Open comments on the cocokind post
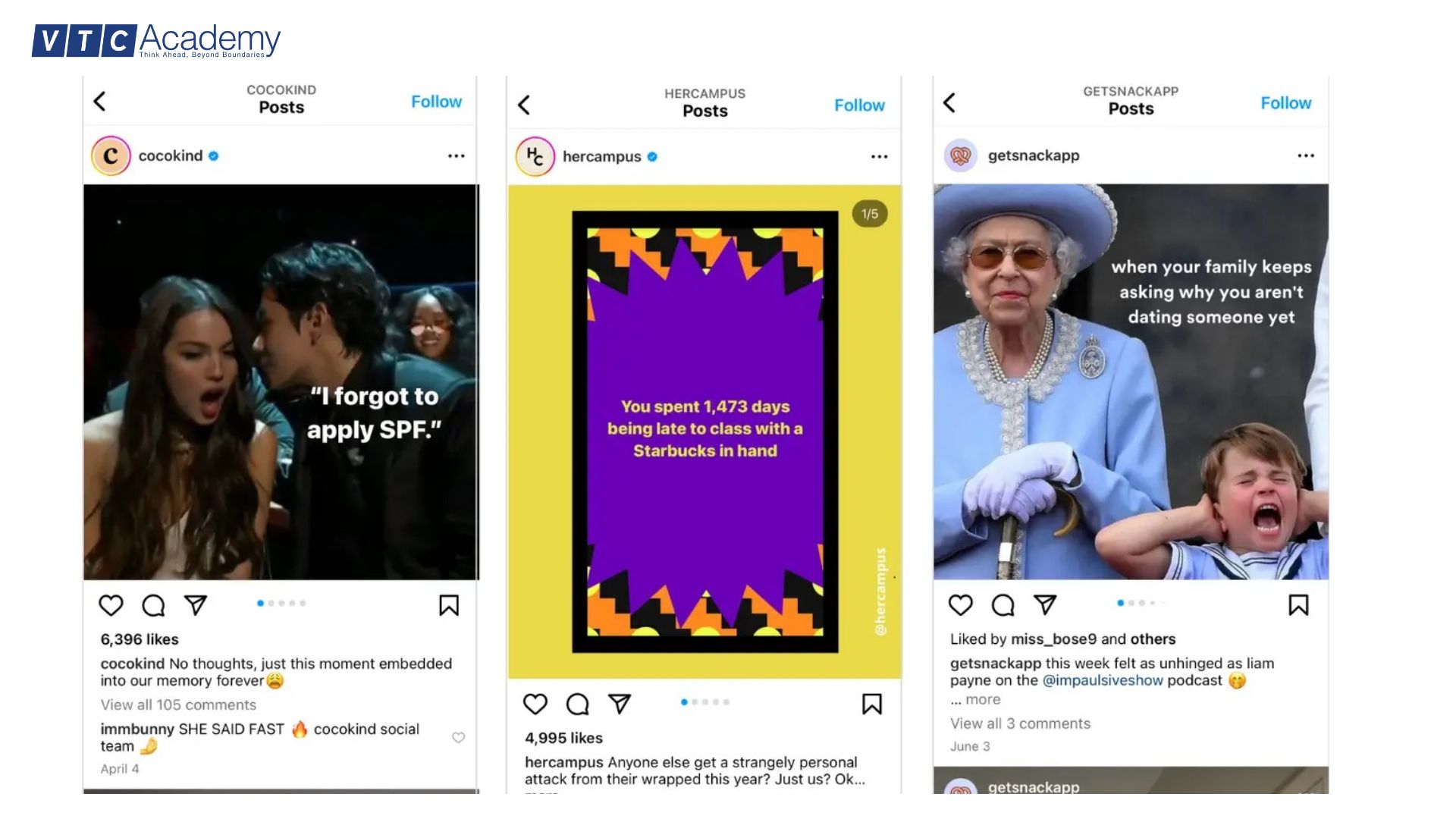 pyautogui.click(x=153, y=605)
